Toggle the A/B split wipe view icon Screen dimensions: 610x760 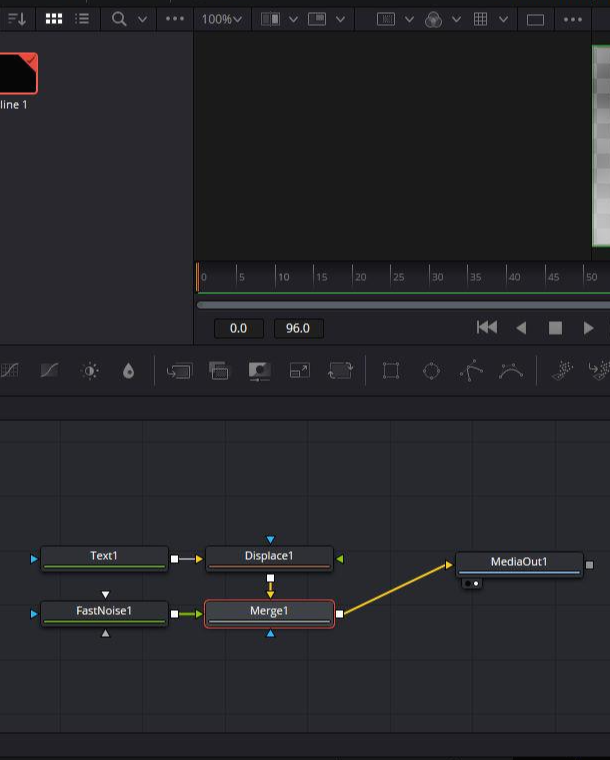click(270, 19)
